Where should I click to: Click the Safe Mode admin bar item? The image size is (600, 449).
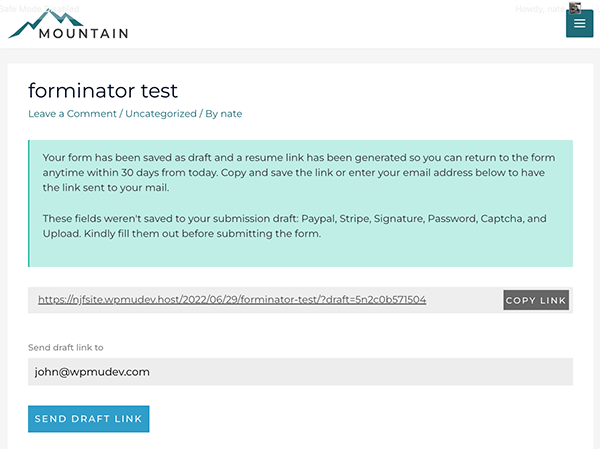(x=40, y=7)
